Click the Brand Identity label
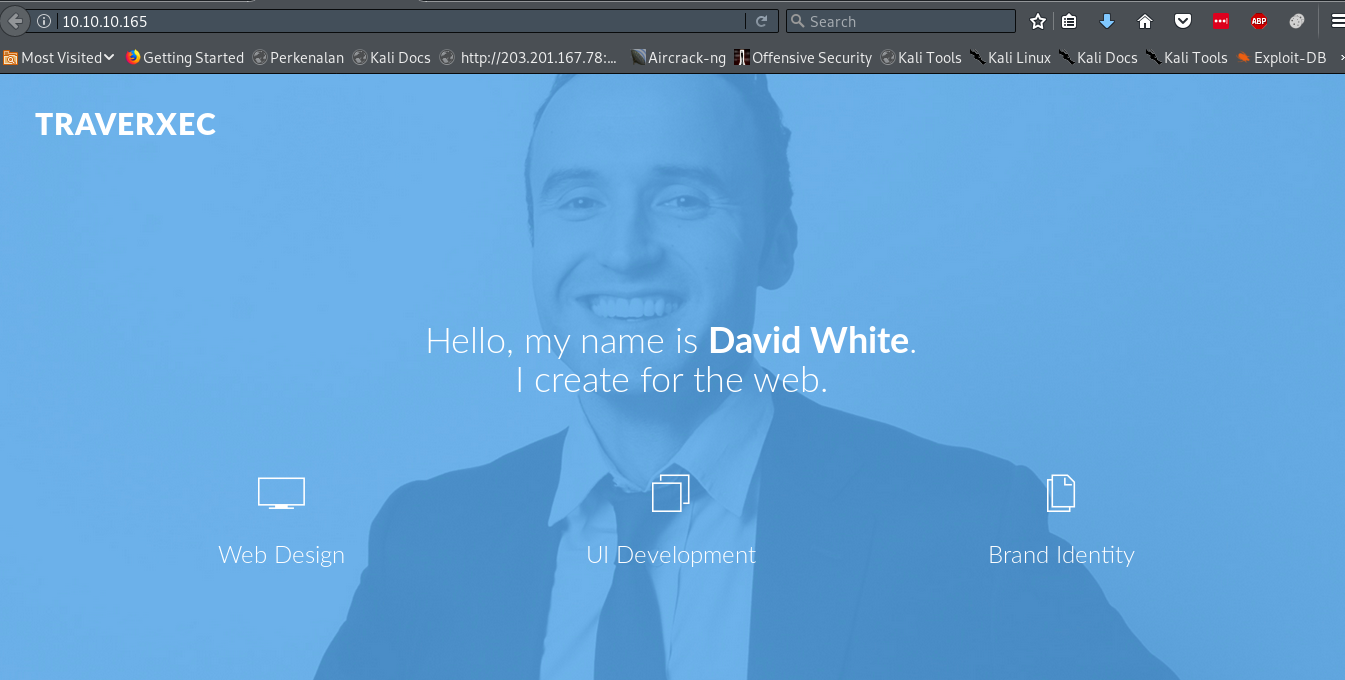1345x680 pixels. [x=1061, y=555]
